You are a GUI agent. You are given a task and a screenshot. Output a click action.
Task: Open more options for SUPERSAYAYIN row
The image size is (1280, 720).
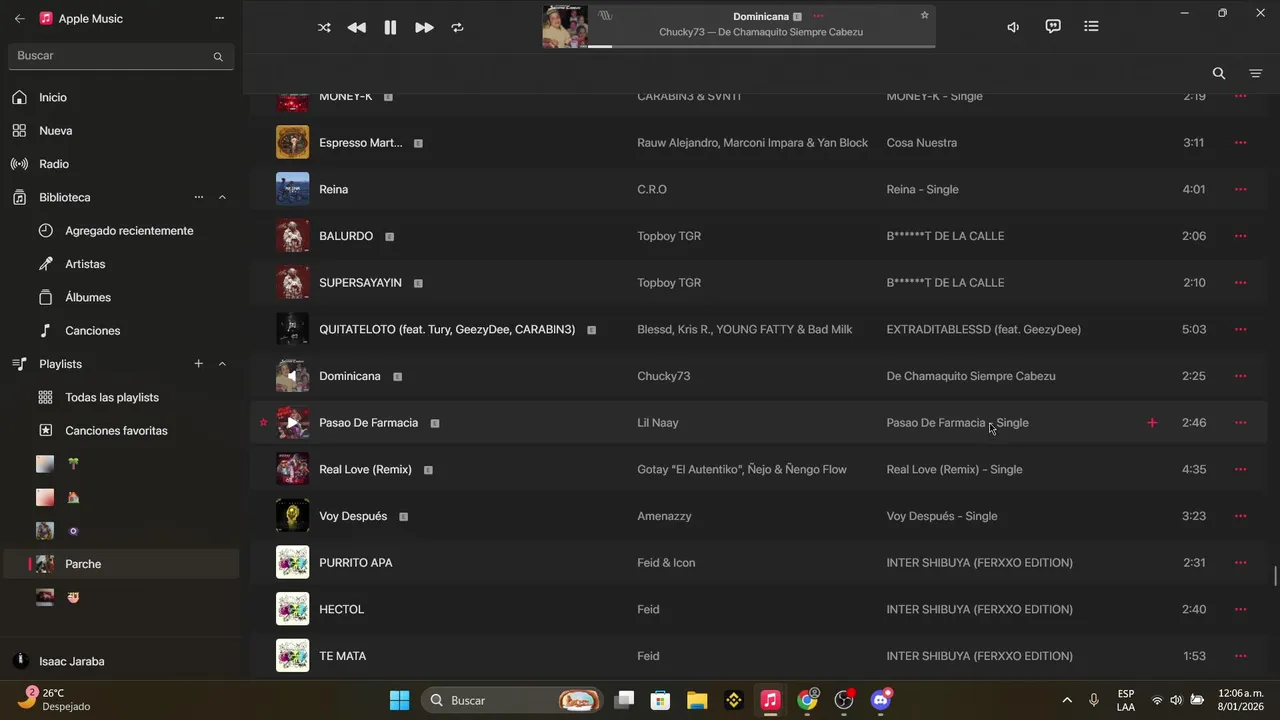(x=1241, y=283)
